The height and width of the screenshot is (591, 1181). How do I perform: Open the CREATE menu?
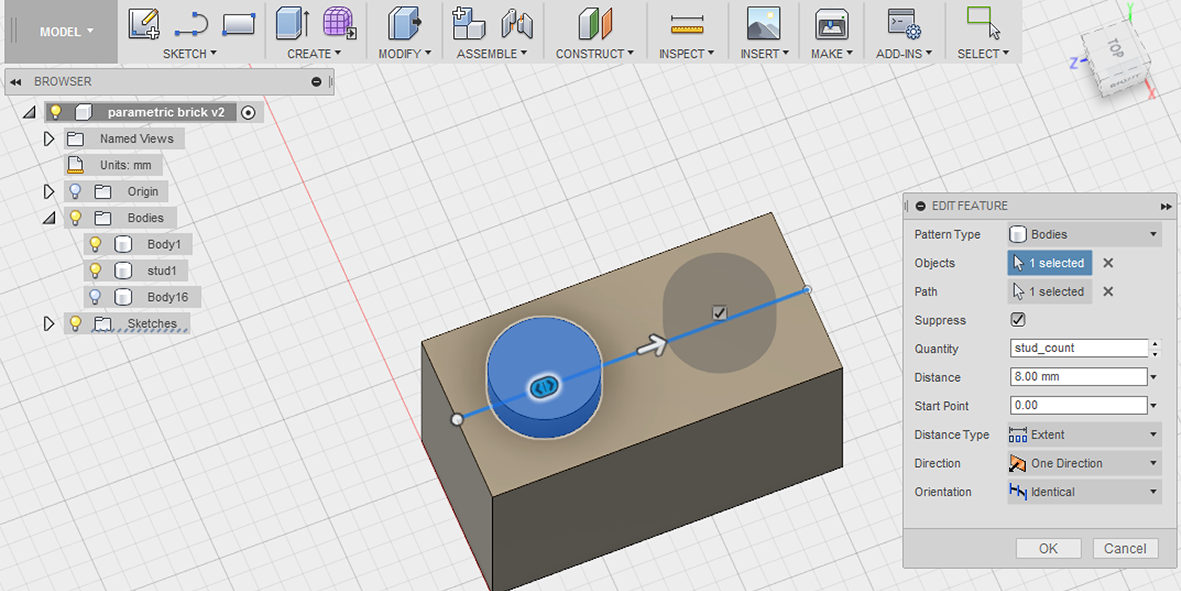(x=314, y=53)
